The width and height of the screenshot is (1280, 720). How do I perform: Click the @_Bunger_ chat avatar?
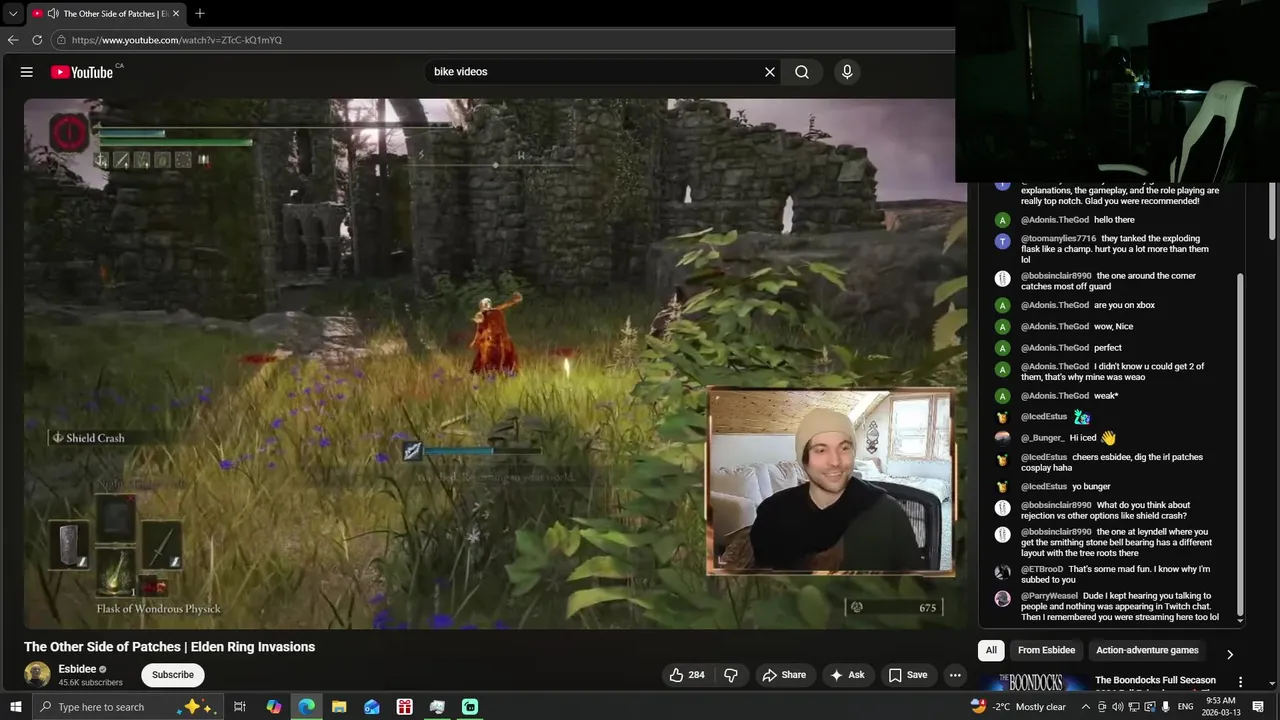coord(1003,438)
